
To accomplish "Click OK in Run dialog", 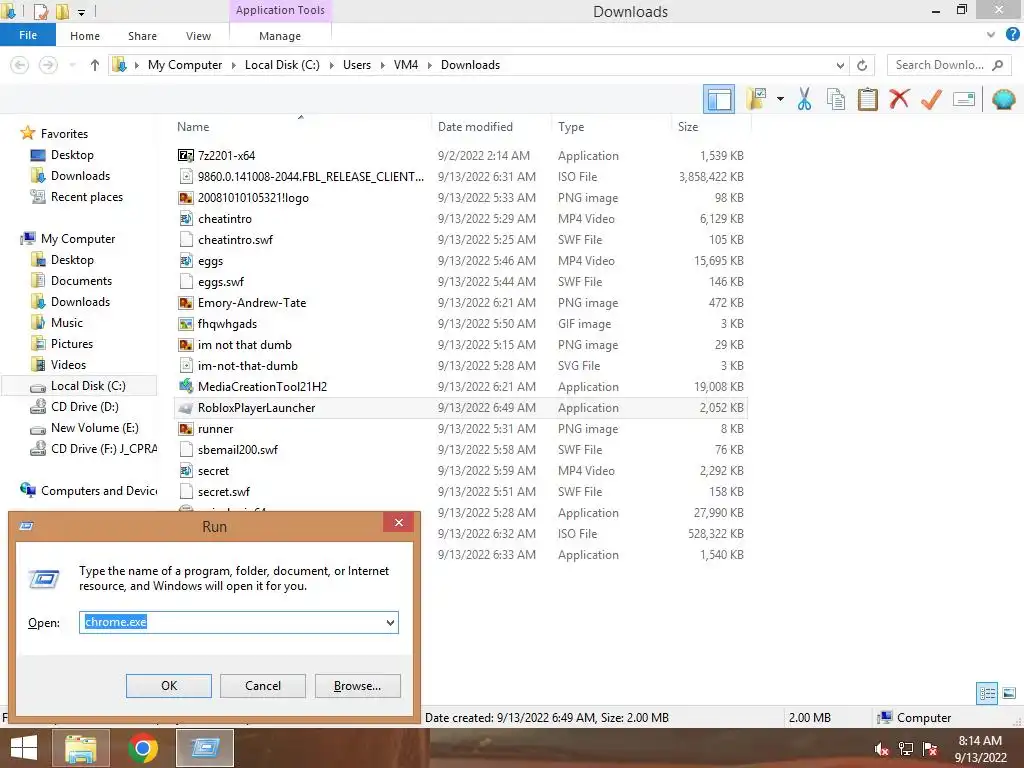I will click(168, 686).
